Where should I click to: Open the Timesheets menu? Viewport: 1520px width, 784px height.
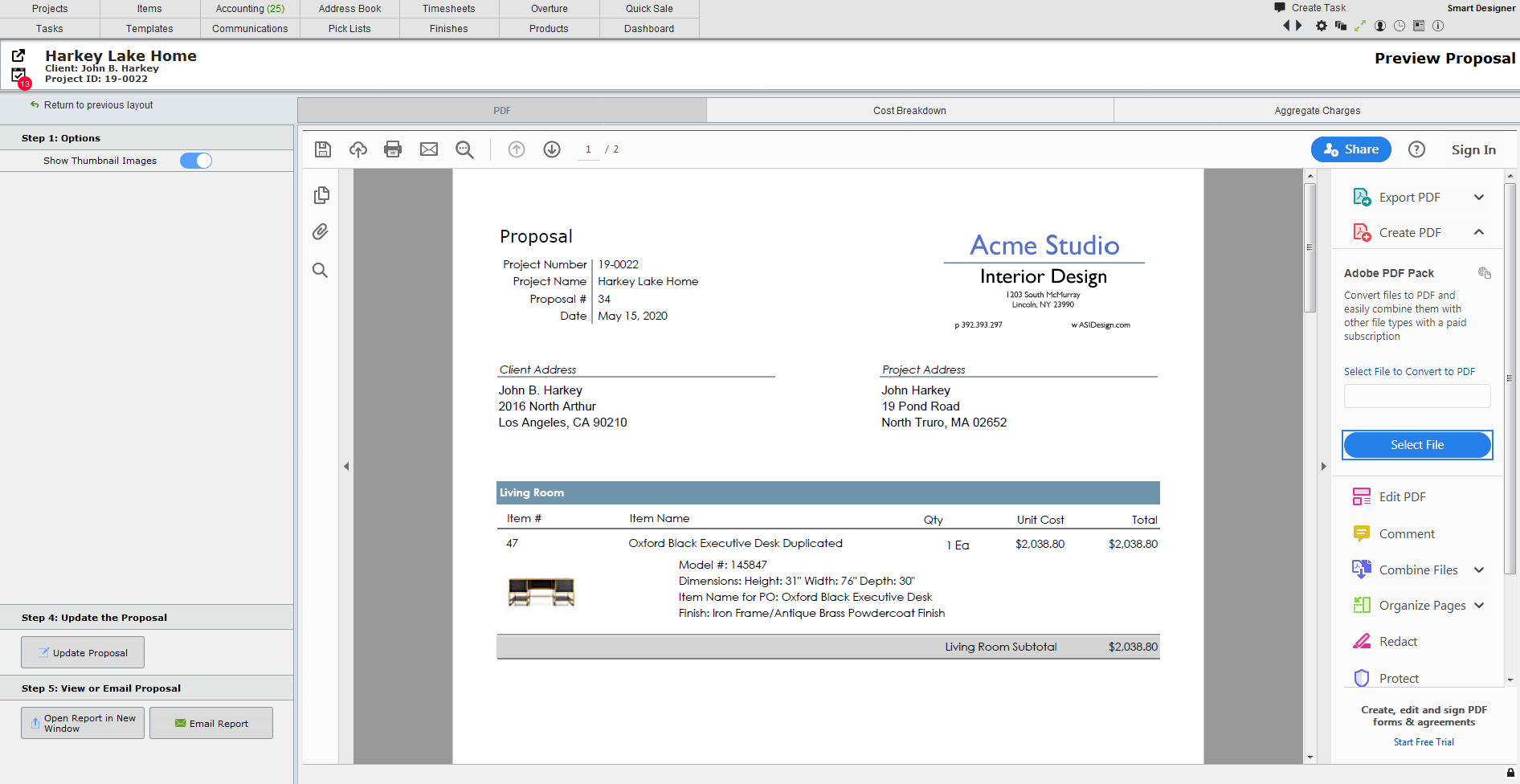(449, 9)
